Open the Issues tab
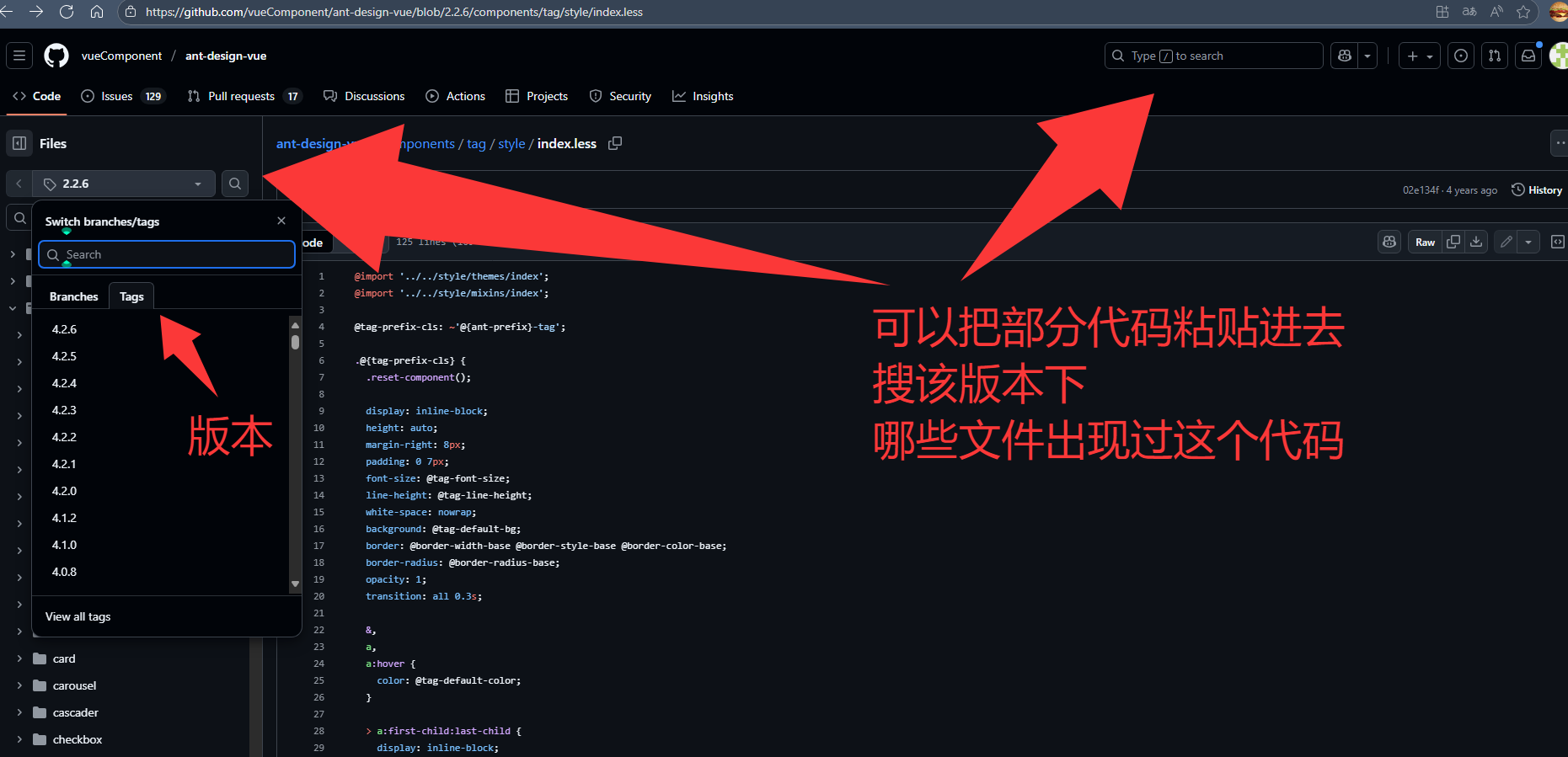Image resolution: width=1568 pixels, height=757 pixels. (123, 96)
